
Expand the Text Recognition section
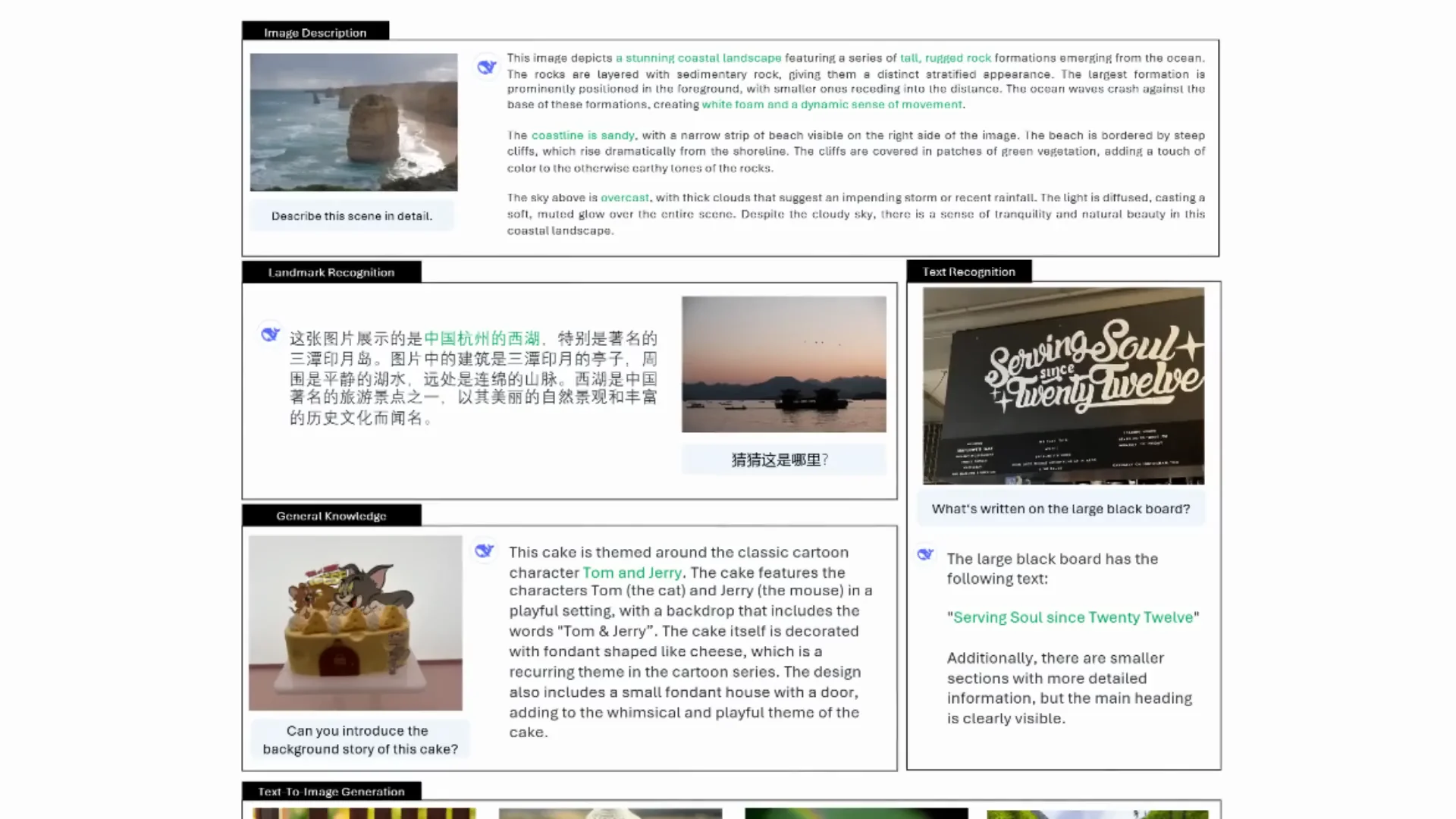969,271
